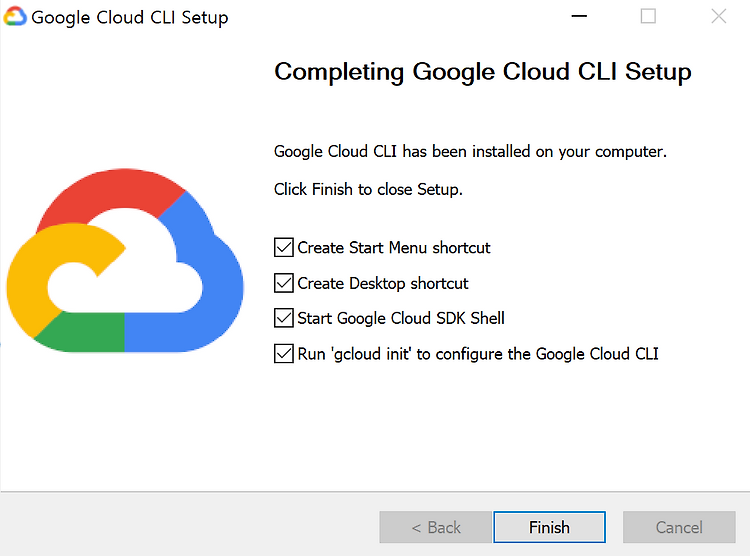Click the disabled Back button
This screenshot has height=556, width=750.
(435, 527)
